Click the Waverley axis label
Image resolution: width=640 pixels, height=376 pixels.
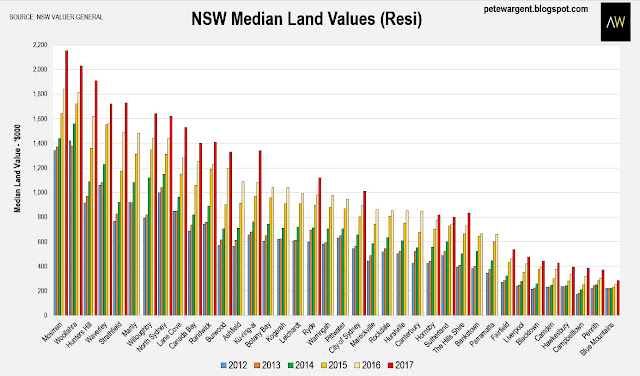(97, 332)
